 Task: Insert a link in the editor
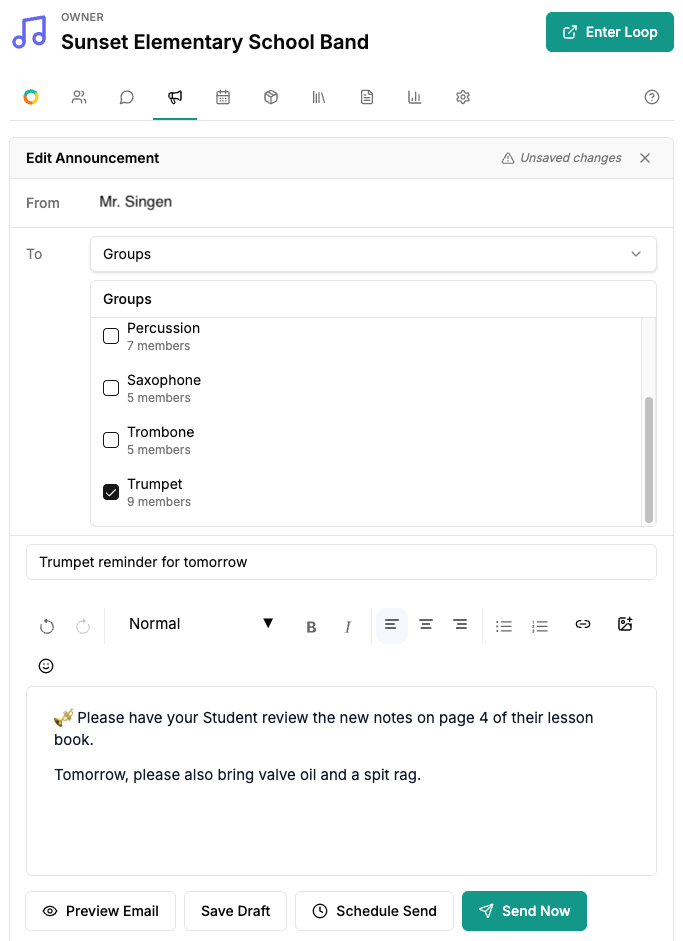[583, 624]
